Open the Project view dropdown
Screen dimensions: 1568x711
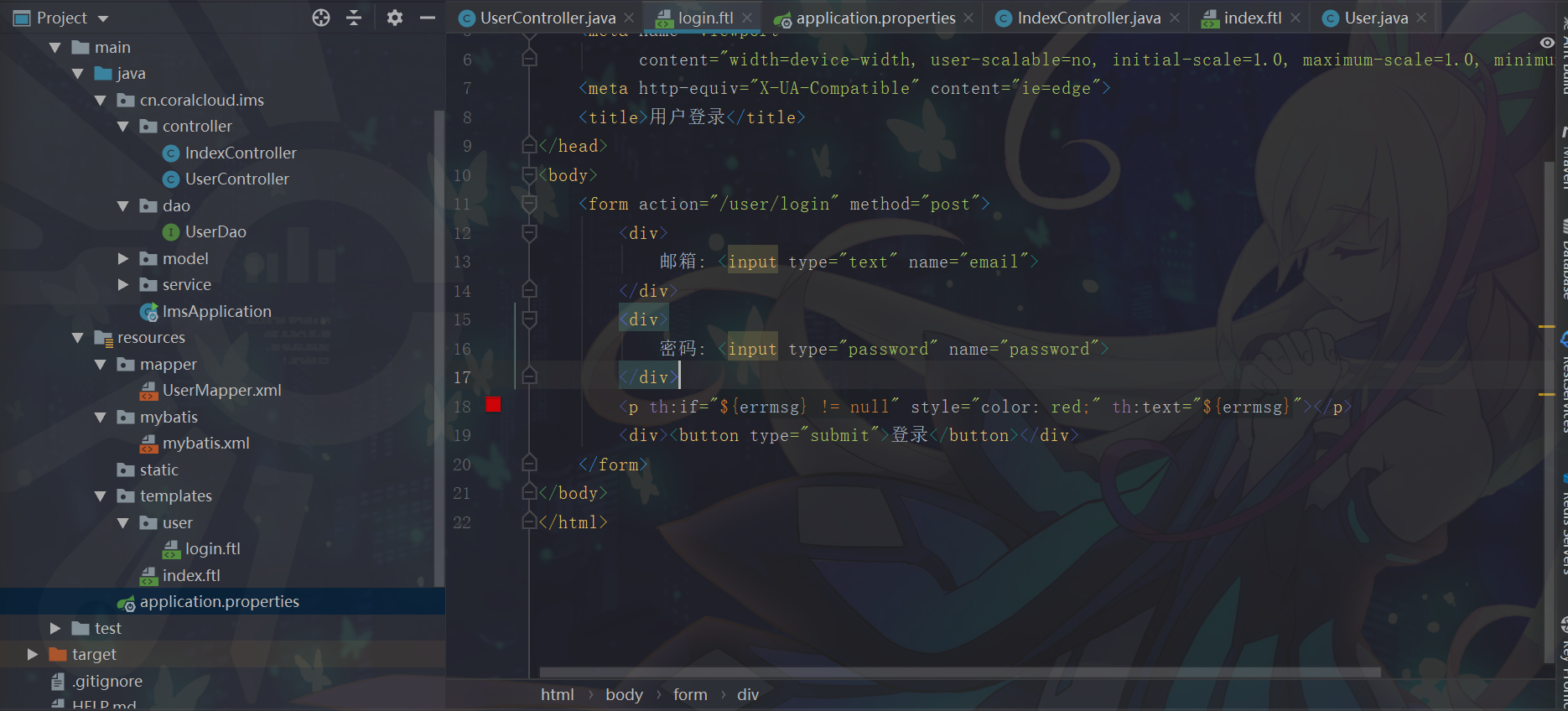coord(103,18)
